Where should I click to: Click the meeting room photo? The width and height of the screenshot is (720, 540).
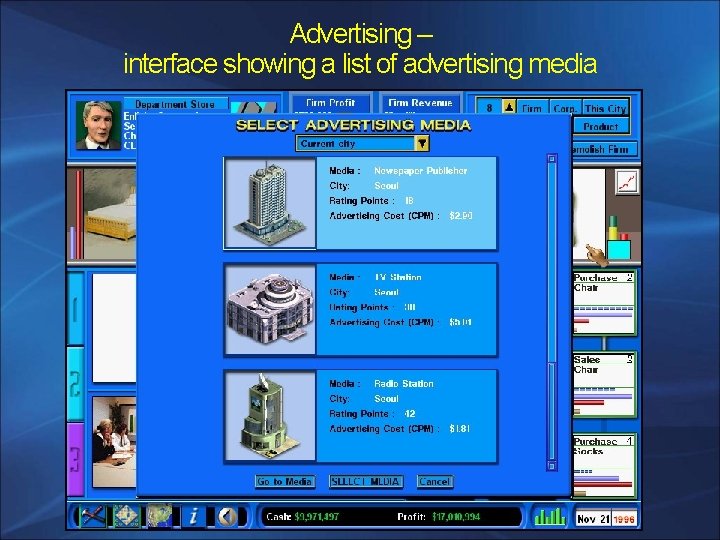[x=114, y=442]
